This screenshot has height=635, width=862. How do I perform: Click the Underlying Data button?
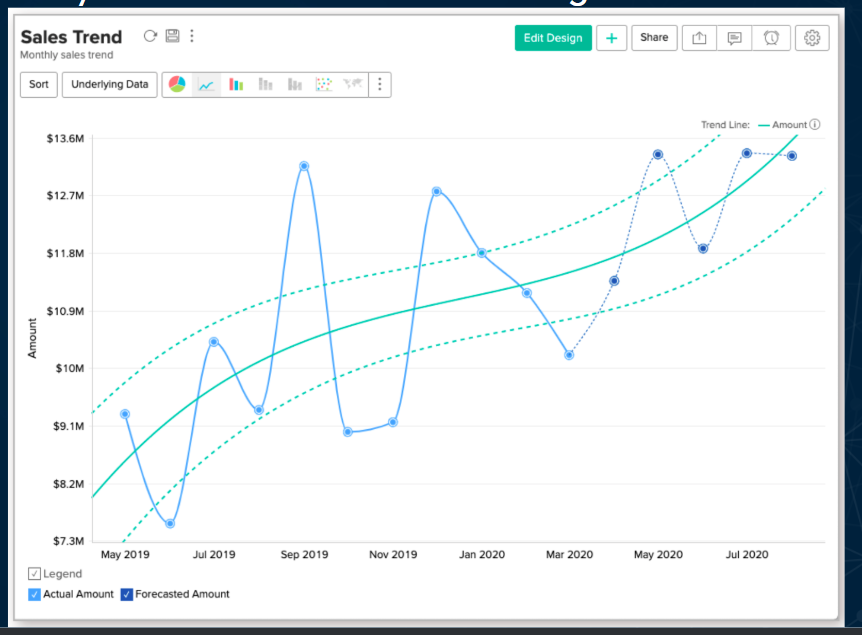tap(109, 85)
